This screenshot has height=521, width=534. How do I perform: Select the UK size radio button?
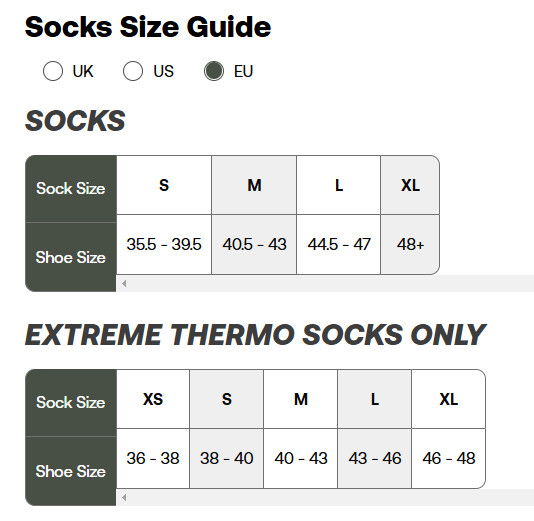click(53, 71)
